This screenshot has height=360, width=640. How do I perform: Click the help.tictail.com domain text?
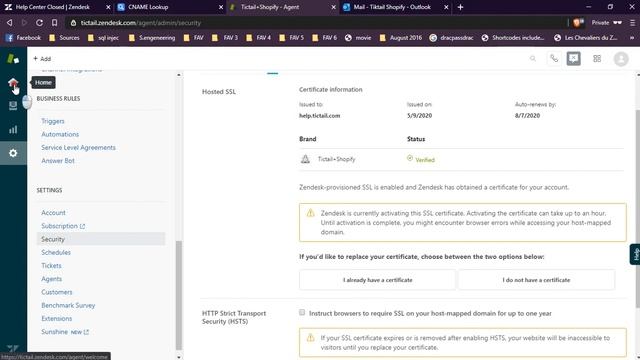click(319, 116)
